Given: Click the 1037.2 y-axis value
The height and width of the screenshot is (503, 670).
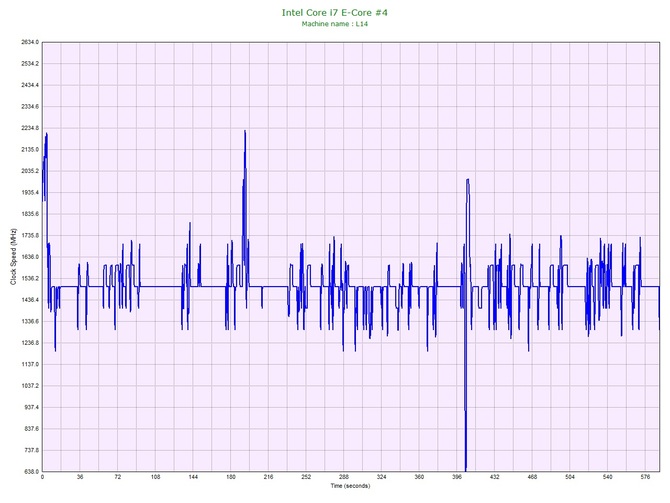Looking at the screenshot, I should coord(30,386).
